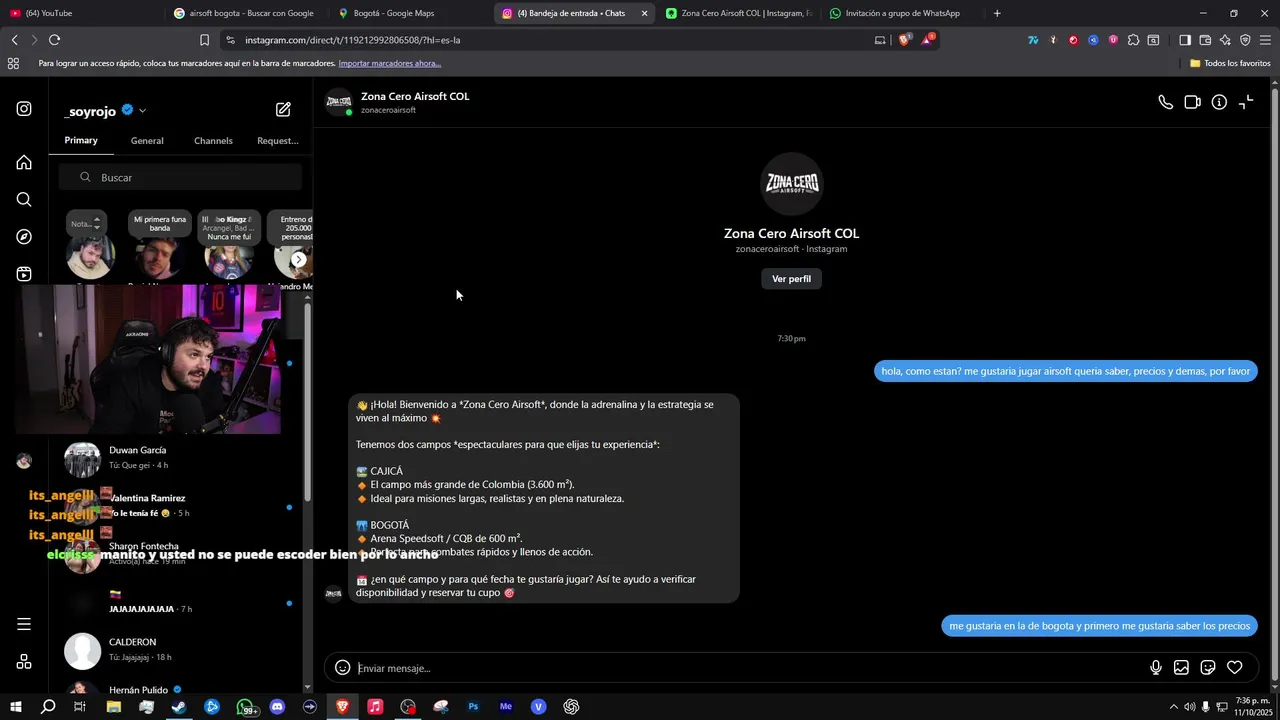Open the conversation information icon
Viewport: 1280px width, 720px height.
pos(1219,102)
